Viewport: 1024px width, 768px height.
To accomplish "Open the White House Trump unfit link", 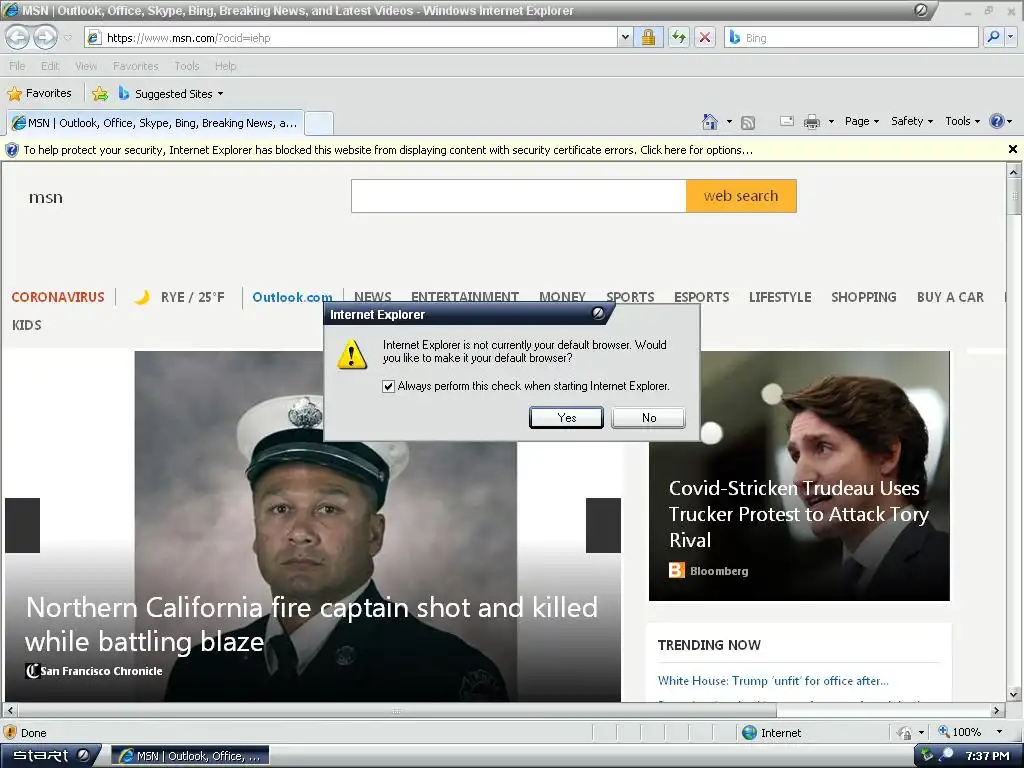I will coord(773,680).
